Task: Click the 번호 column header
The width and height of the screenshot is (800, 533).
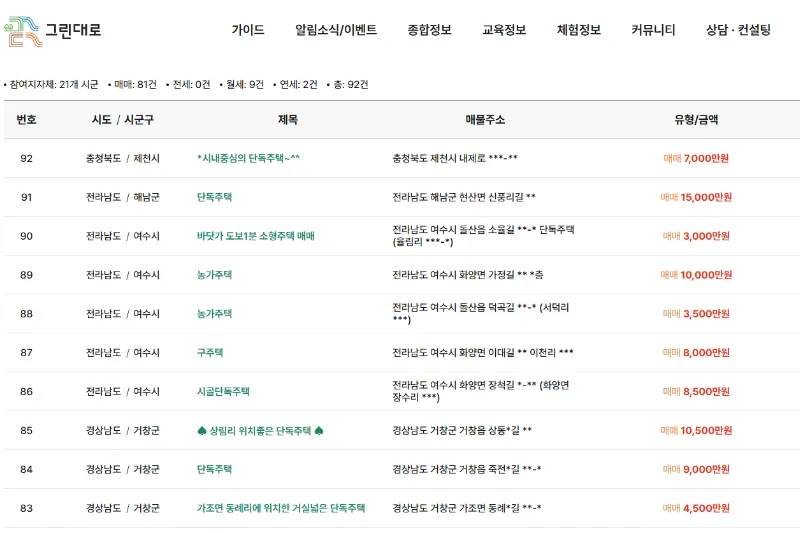Action: (x=26, y=120)
